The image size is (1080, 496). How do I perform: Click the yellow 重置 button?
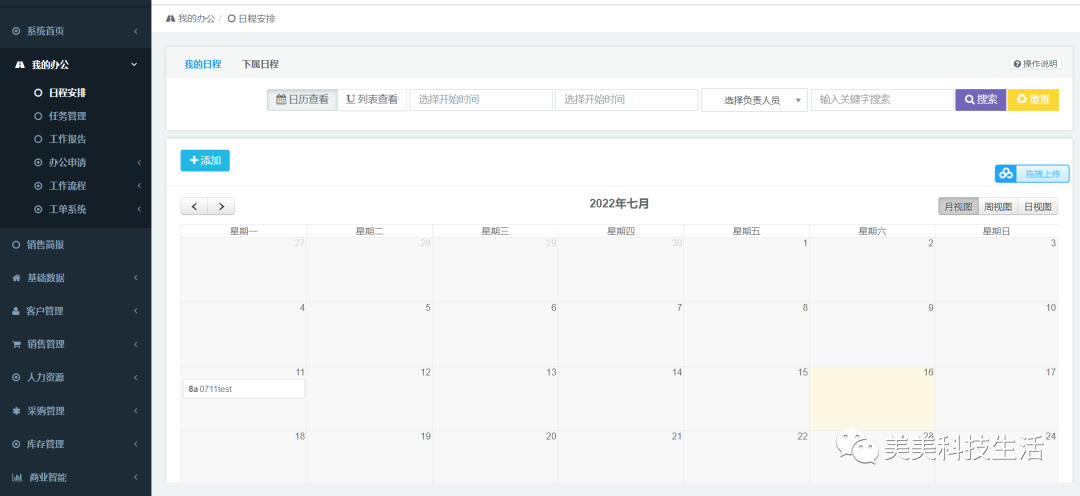click(1032, 100)
